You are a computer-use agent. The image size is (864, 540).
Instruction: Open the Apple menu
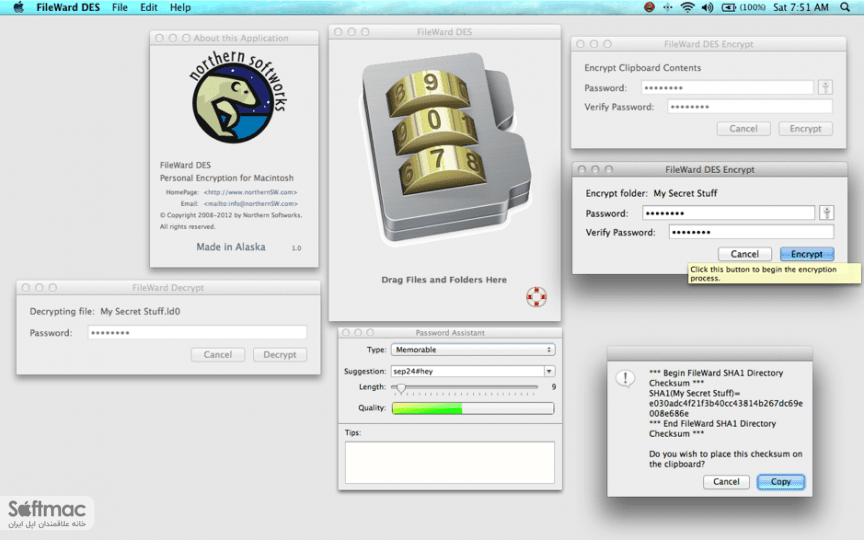19,7
